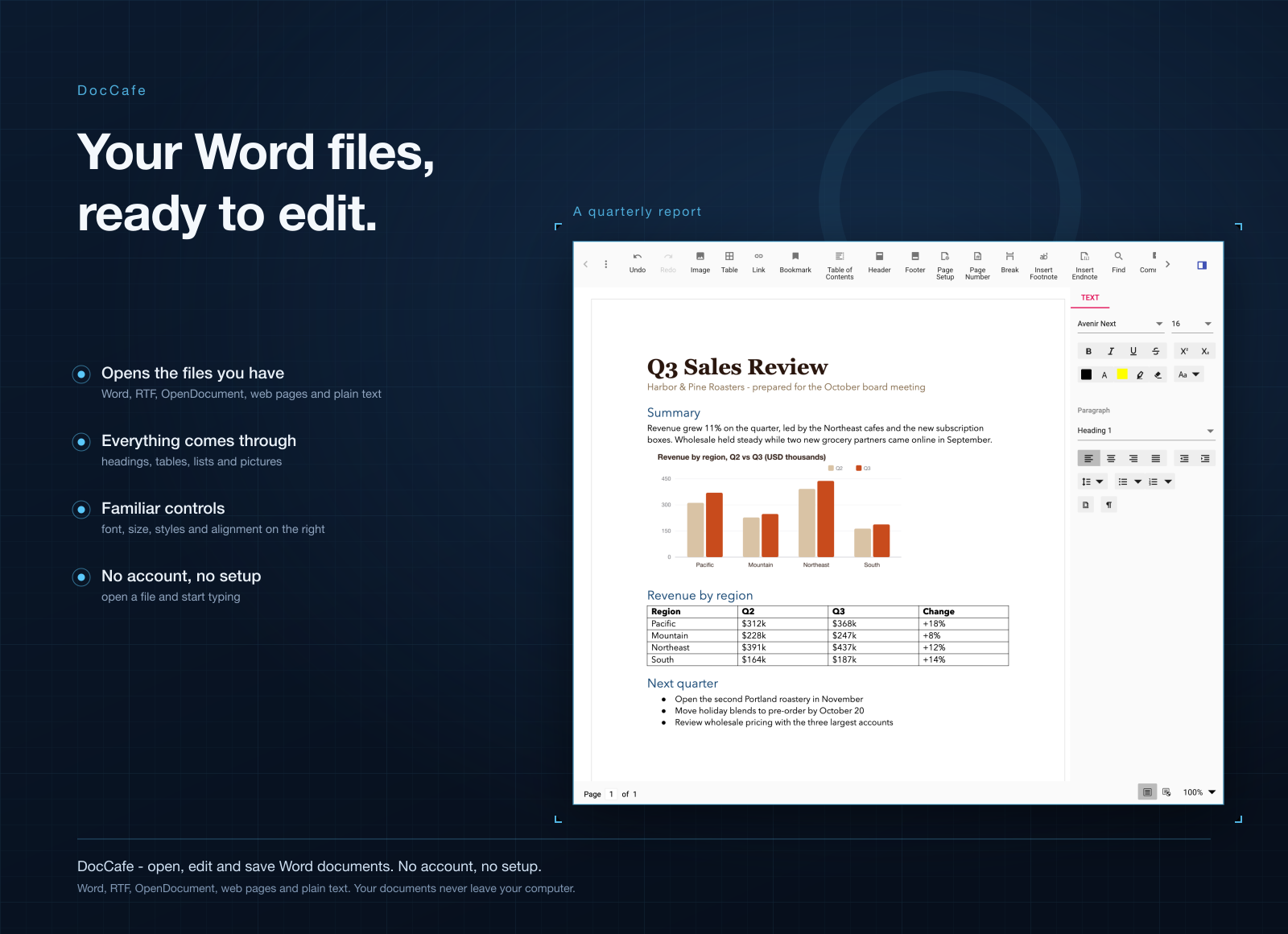1288x934 pixels.
Task: Select the TEXT tab in properties pane
Action: 1090,298
